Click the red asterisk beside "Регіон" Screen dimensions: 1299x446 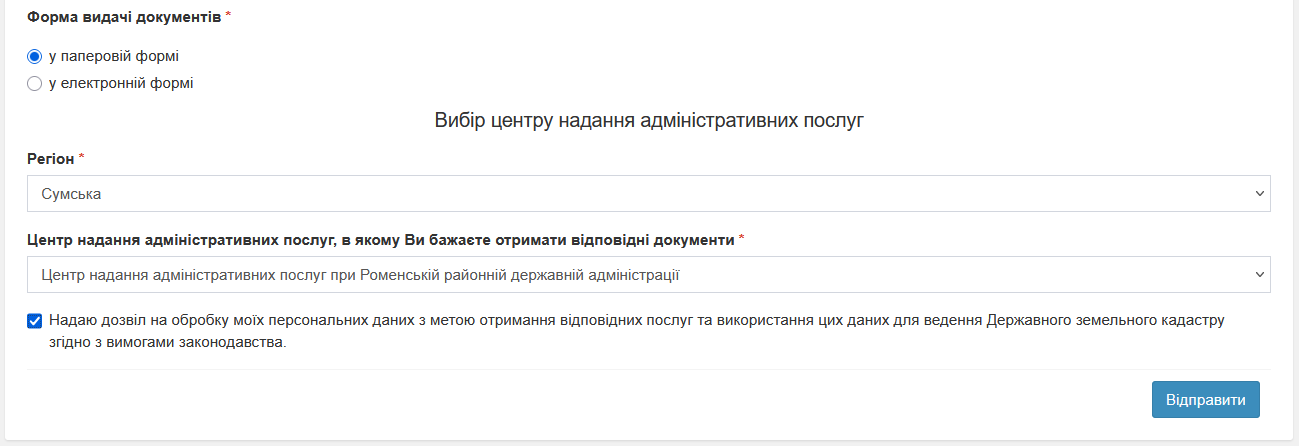pyautogui.click(x=82, y=158)
